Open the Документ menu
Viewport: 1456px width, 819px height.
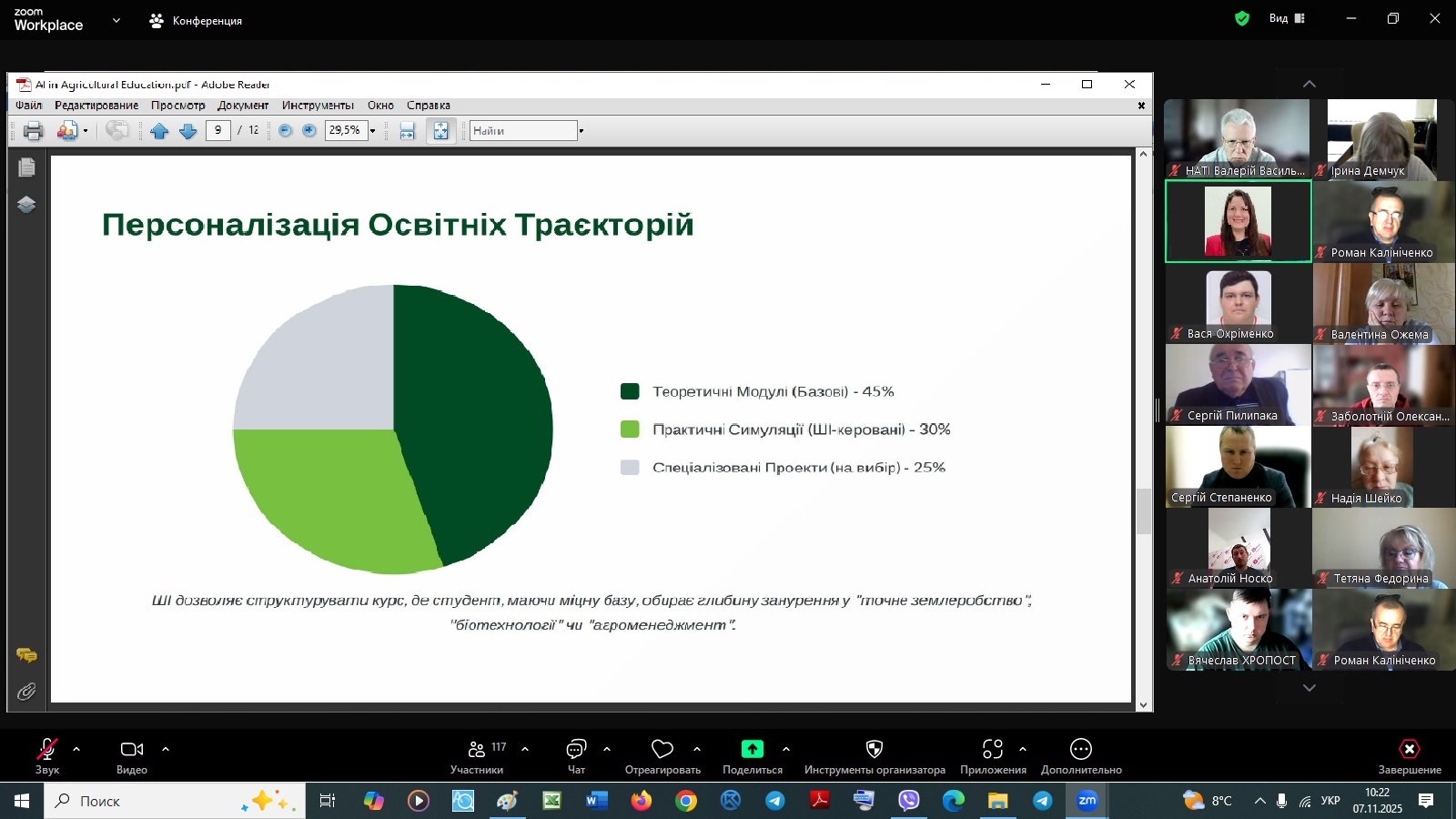pyautogui.click(x=243, y=106)
